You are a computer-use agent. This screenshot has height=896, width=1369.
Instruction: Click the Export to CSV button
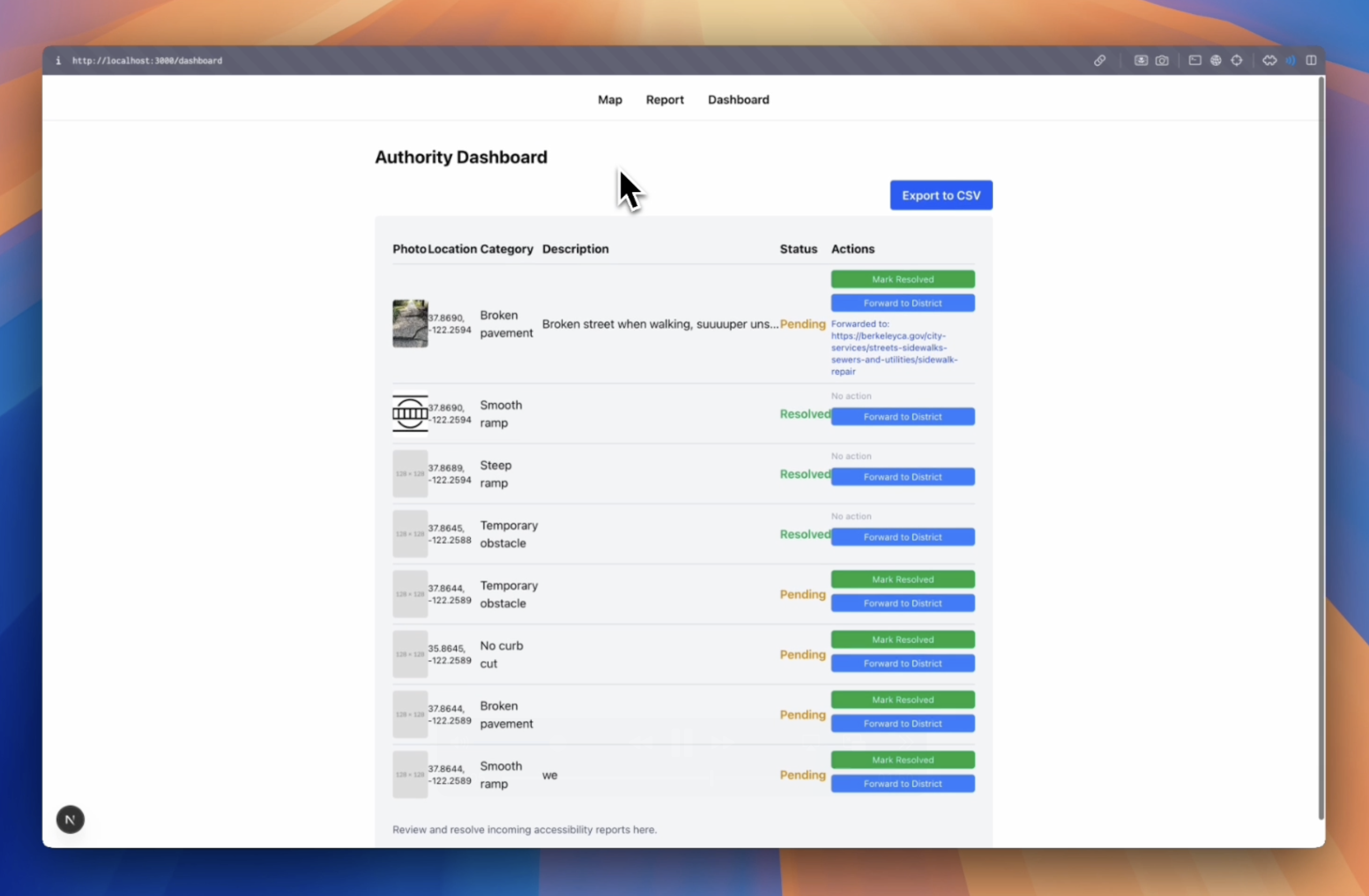[x=941, y=196]
